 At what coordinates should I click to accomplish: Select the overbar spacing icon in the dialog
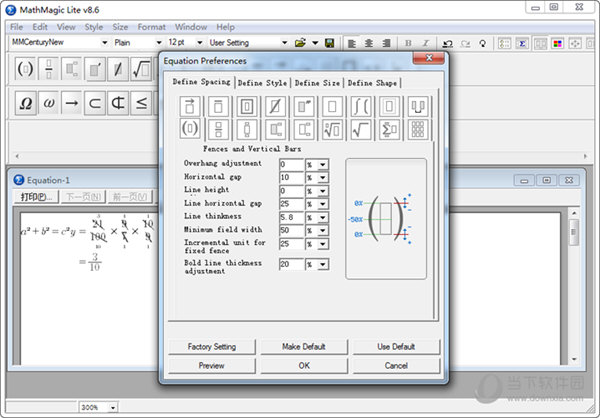[218, 106]
